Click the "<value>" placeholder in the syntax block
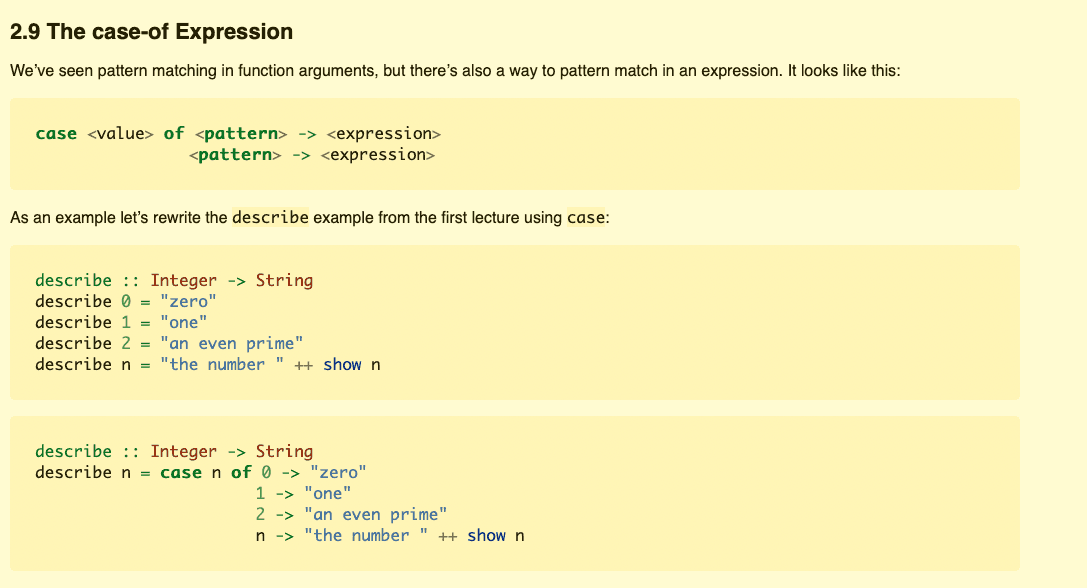Screen dimensions: 1087x588 pos(120,133)
